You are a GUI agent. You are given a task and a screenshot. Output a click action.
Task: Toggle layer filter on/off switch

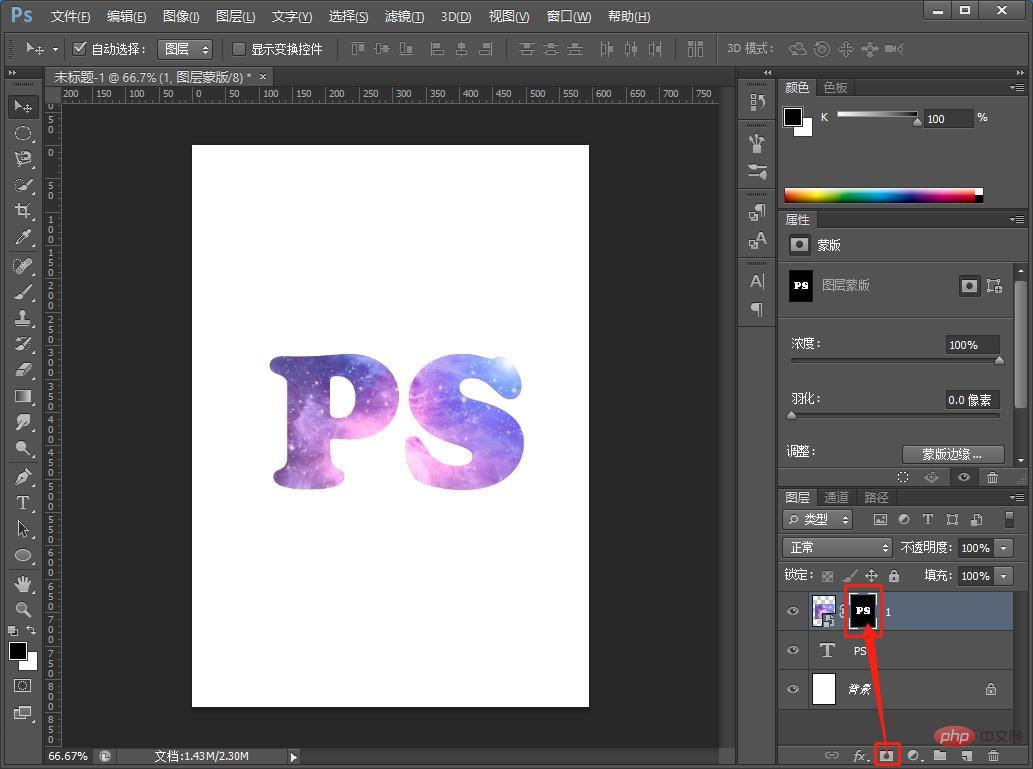tap(1009, 519)
